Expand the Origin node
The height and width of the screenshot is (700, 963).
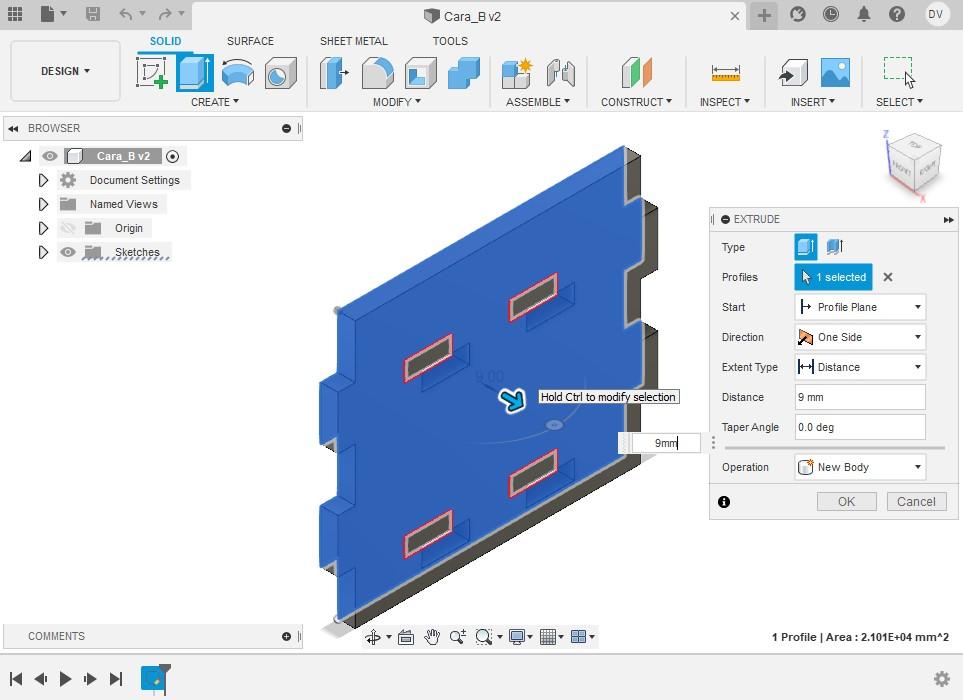coord(43,228)
